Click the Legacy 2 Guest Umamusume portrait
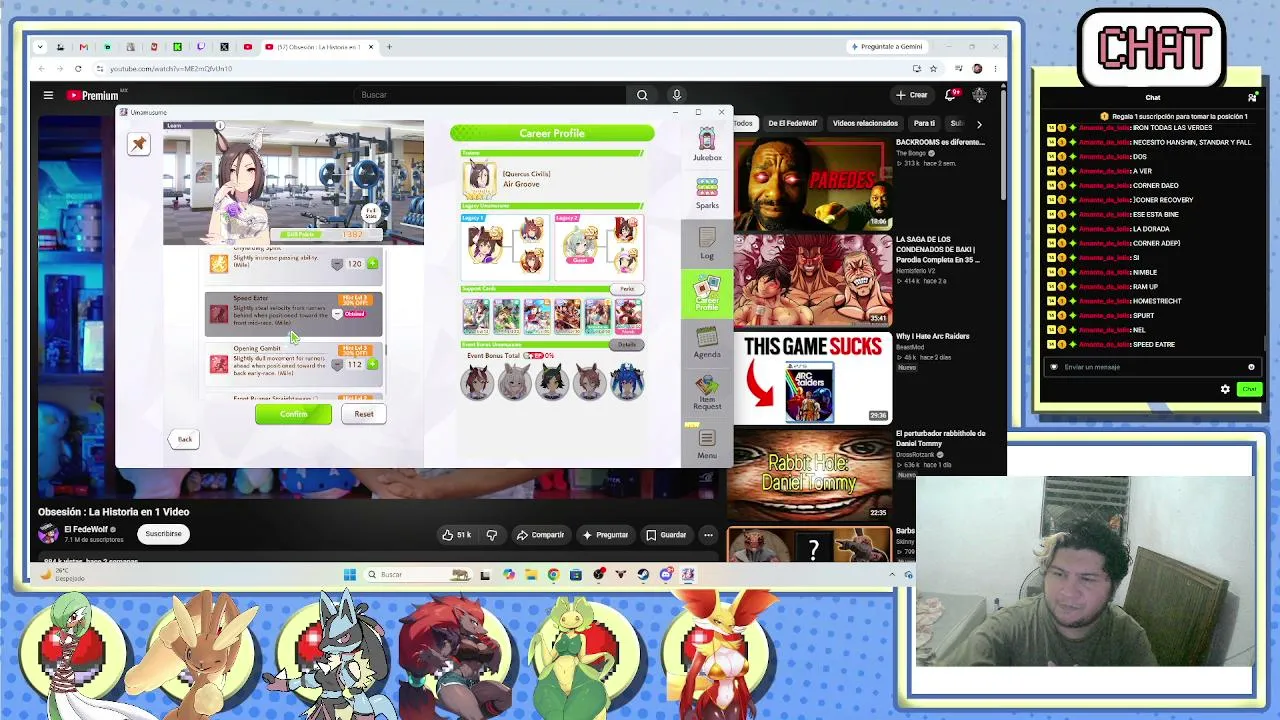This screenshot has height=720, width=1280. tap(580, 246)
